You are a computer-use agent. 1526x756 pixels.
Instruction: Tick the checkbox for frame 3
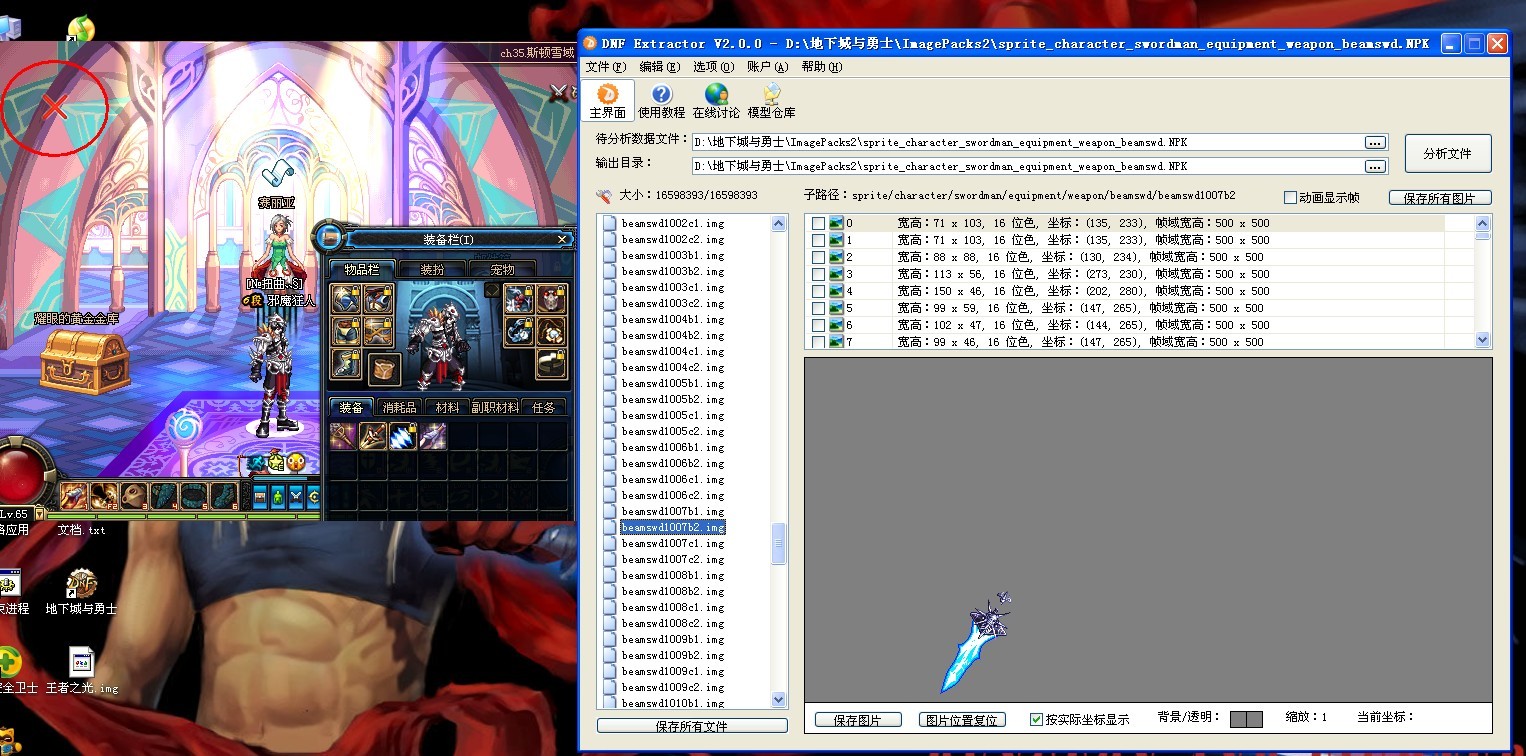(818, 274)
